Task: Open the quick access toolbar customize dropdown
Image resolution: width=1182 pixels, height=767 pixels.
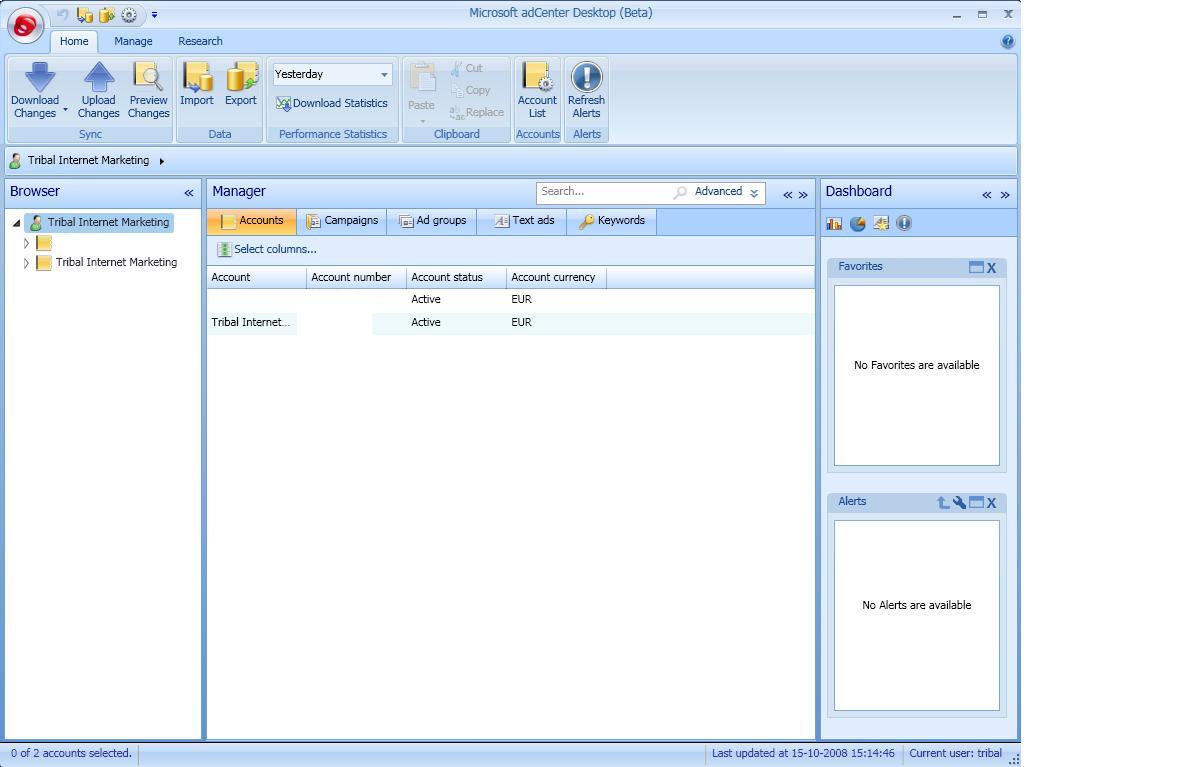Action: click(155, 14)
